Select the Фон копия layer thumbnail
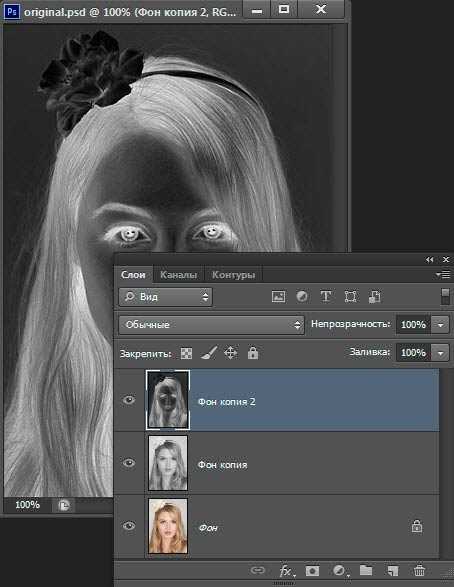The height and width of the screenshot is (587, 454). pyautogui.click(x=168, y=463)
